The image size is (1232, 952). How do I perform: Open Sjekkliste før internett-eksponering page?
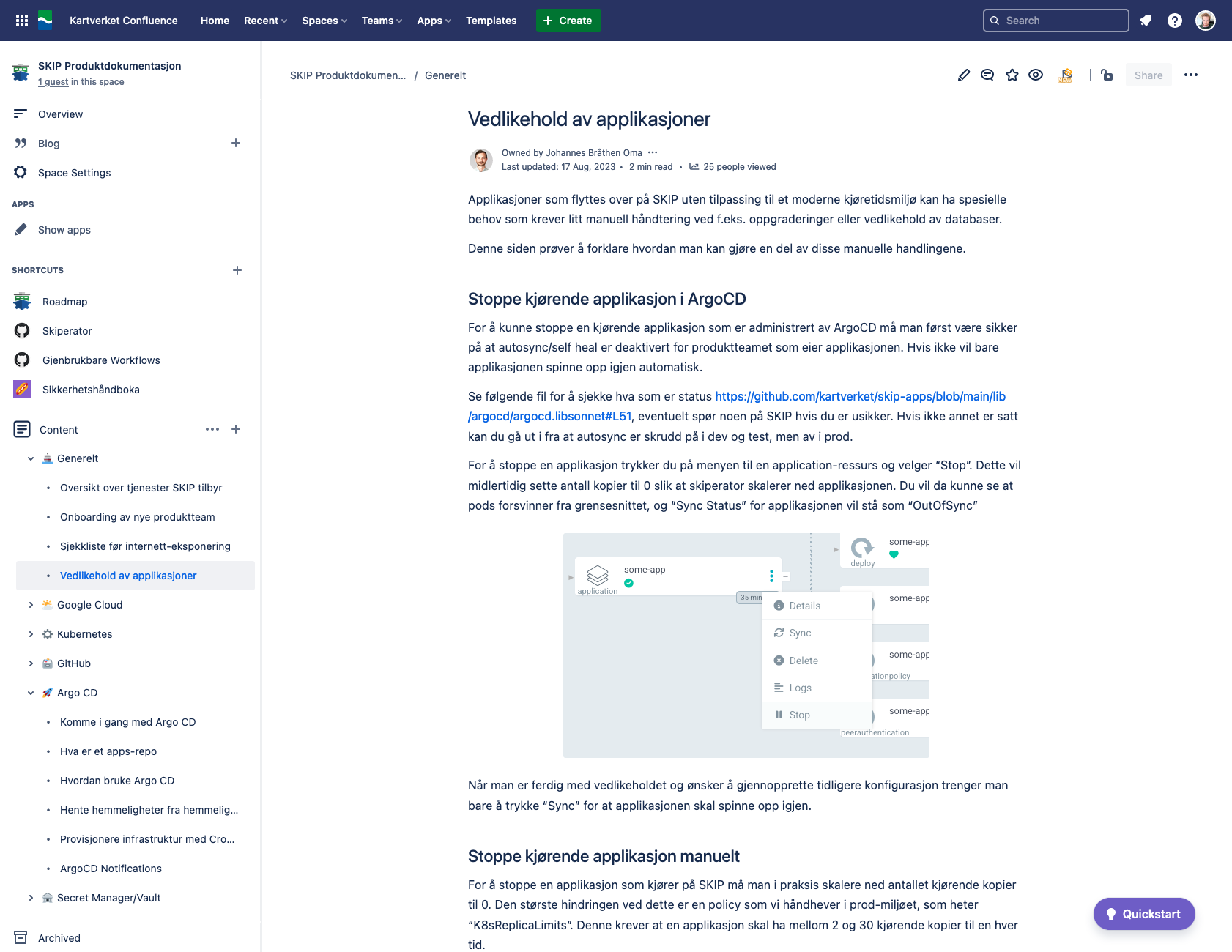coord(145,546)
